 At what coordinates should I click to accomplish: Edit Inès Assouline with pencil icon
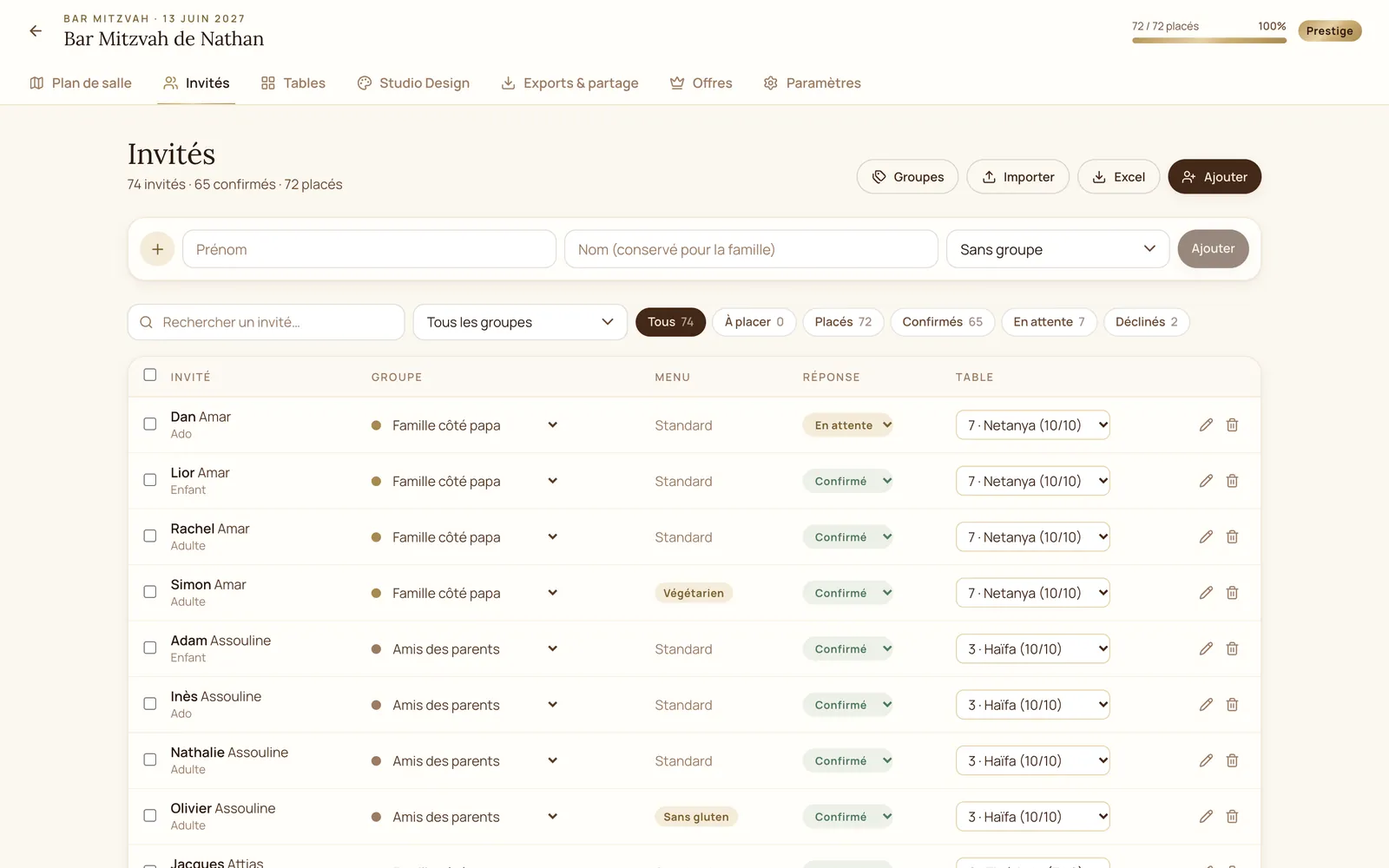[x=1206, y=705]
